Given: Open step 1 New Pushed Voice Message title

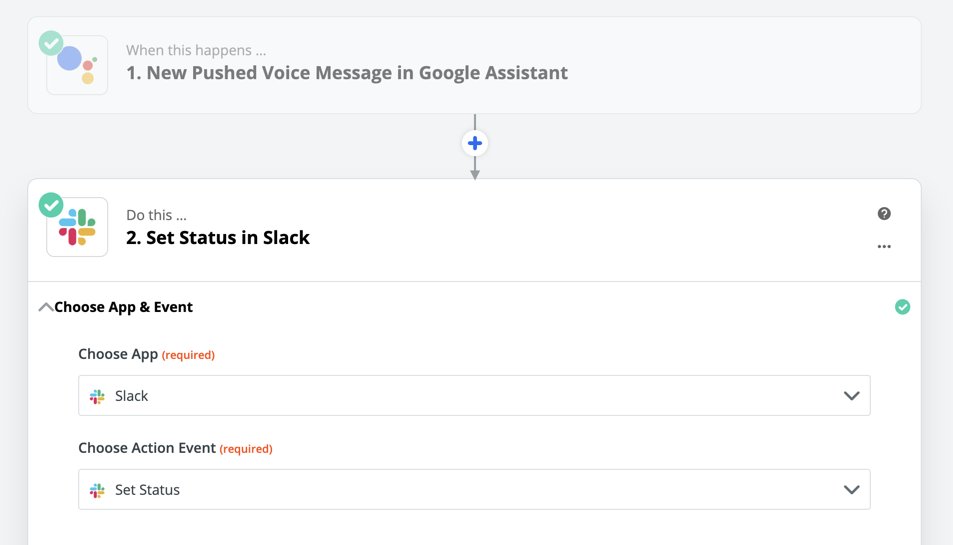Looking at the screenshot, I should point(346,73).
